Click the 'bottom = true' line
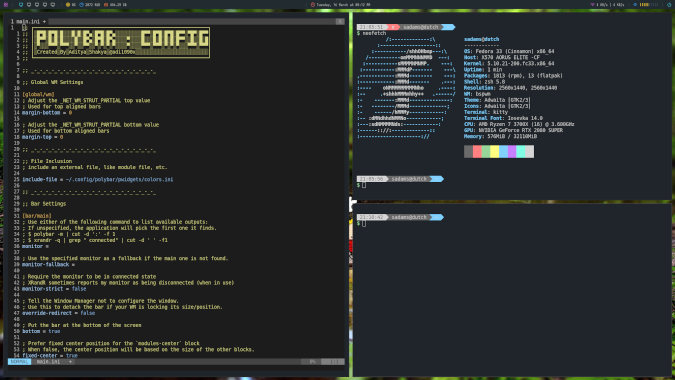675x380 pixels. click(x=41, y=331)
